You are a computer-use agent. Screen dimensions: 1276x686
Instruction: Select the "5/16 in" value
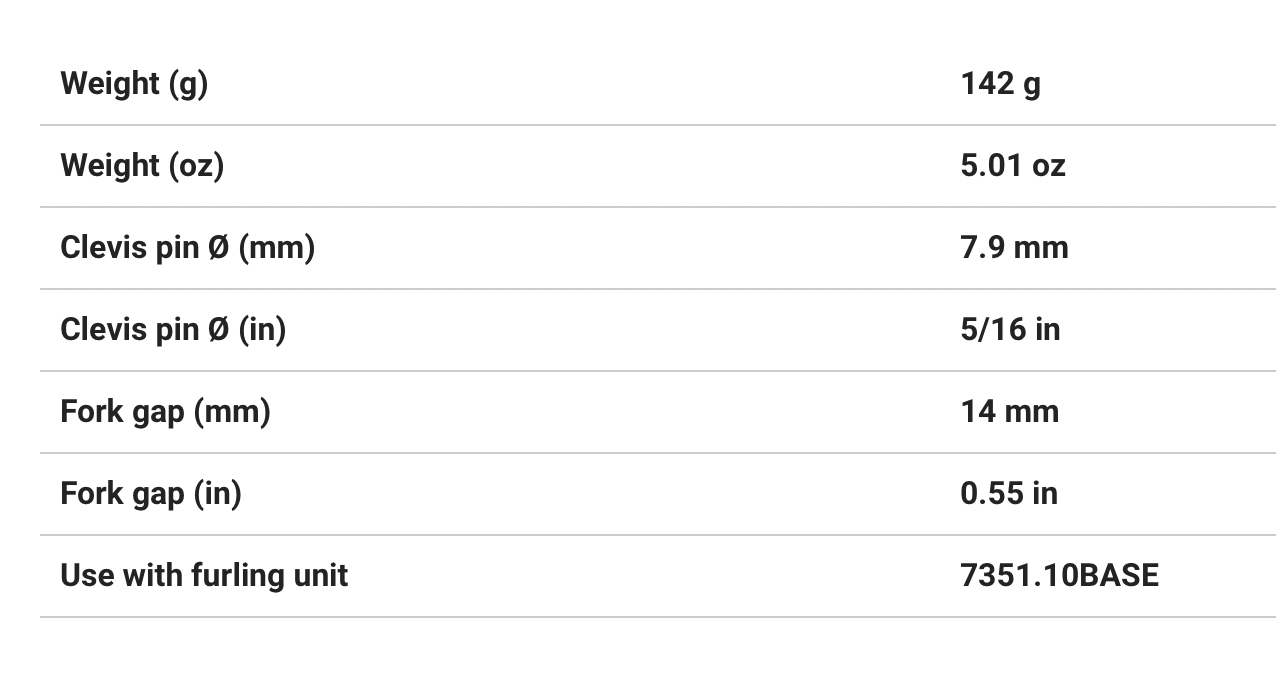tap(1010, 329)
